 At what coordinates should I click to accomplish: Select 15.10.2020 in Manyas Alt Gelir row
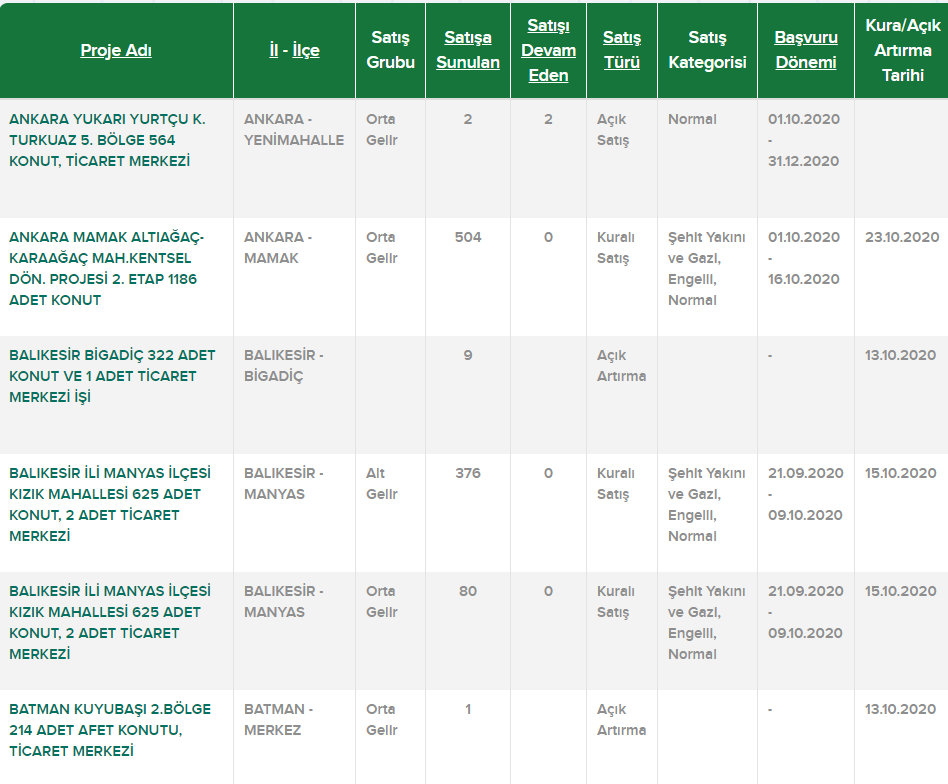click(901, 473)
